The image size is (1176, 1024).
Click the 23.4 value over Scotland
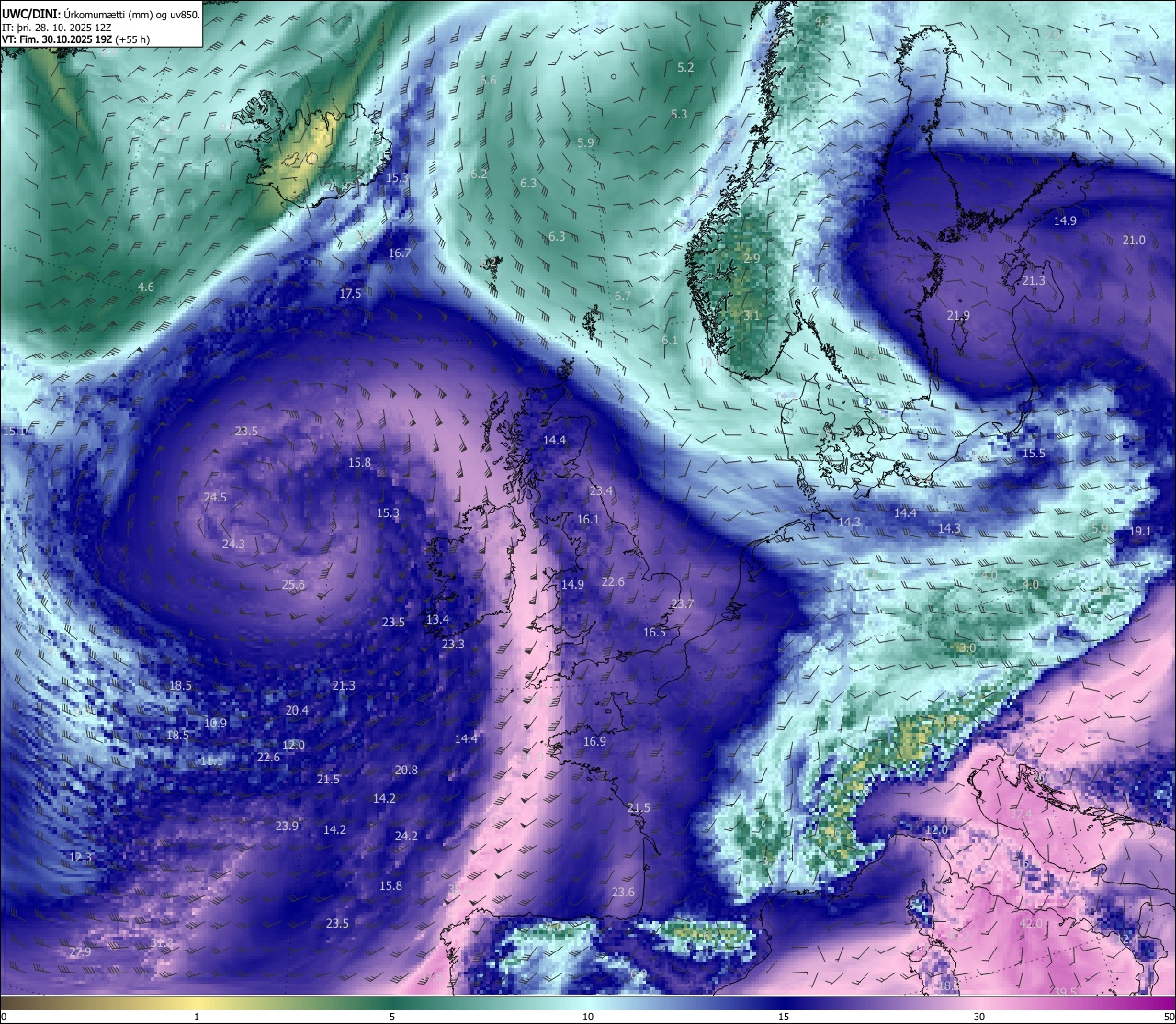tap(601, 490)
